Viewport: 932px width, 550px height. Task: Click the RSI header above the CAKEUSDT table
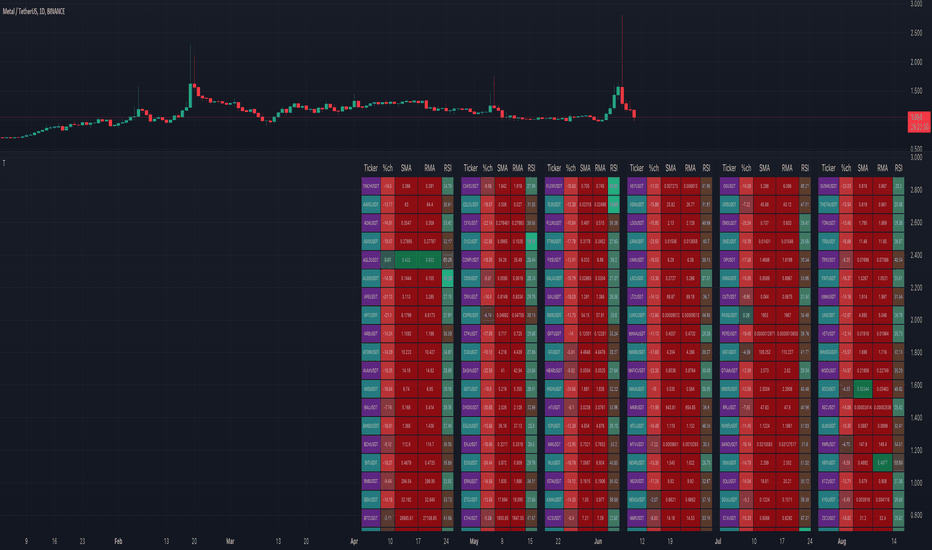[x=531, y=168]
